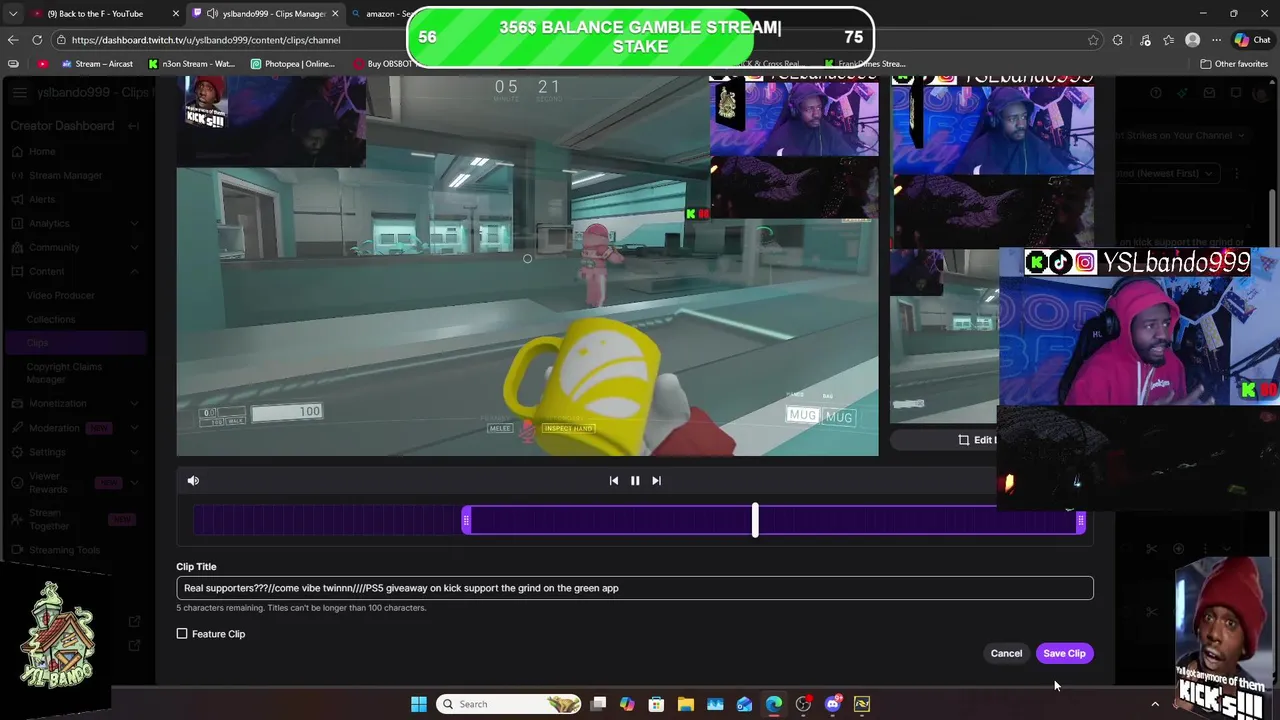Add this page to favorites star

1093,40
